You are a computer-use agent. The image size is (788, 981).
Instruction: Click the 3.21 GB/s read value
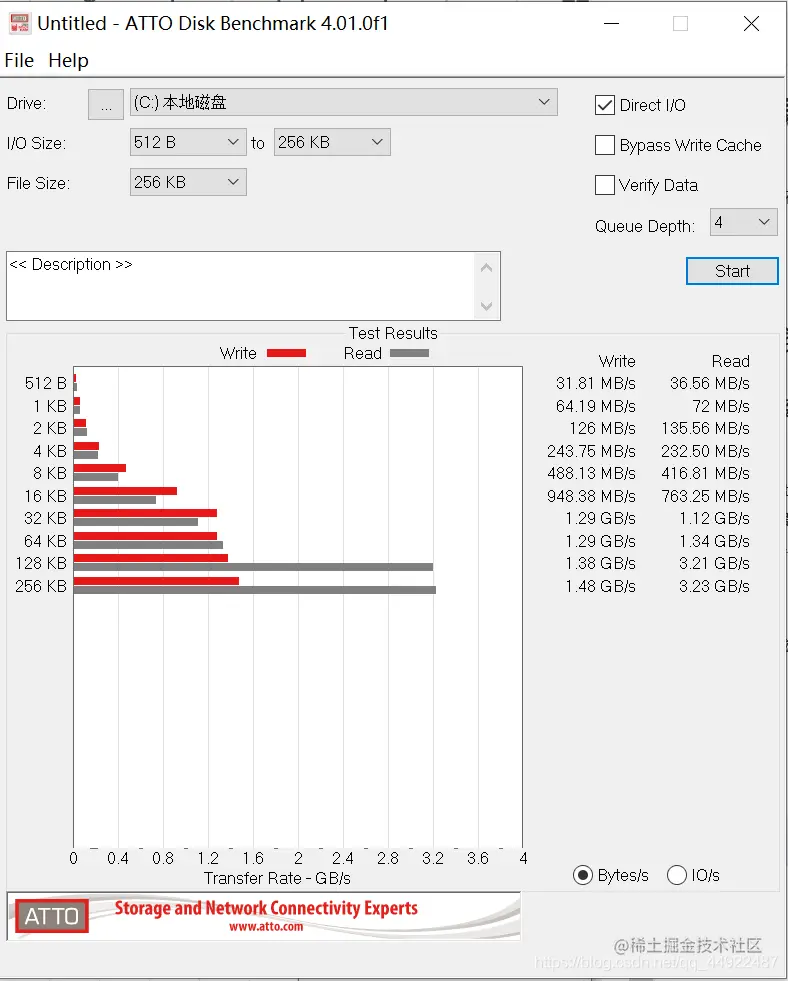pyautogui.click(x=714, y=564)
